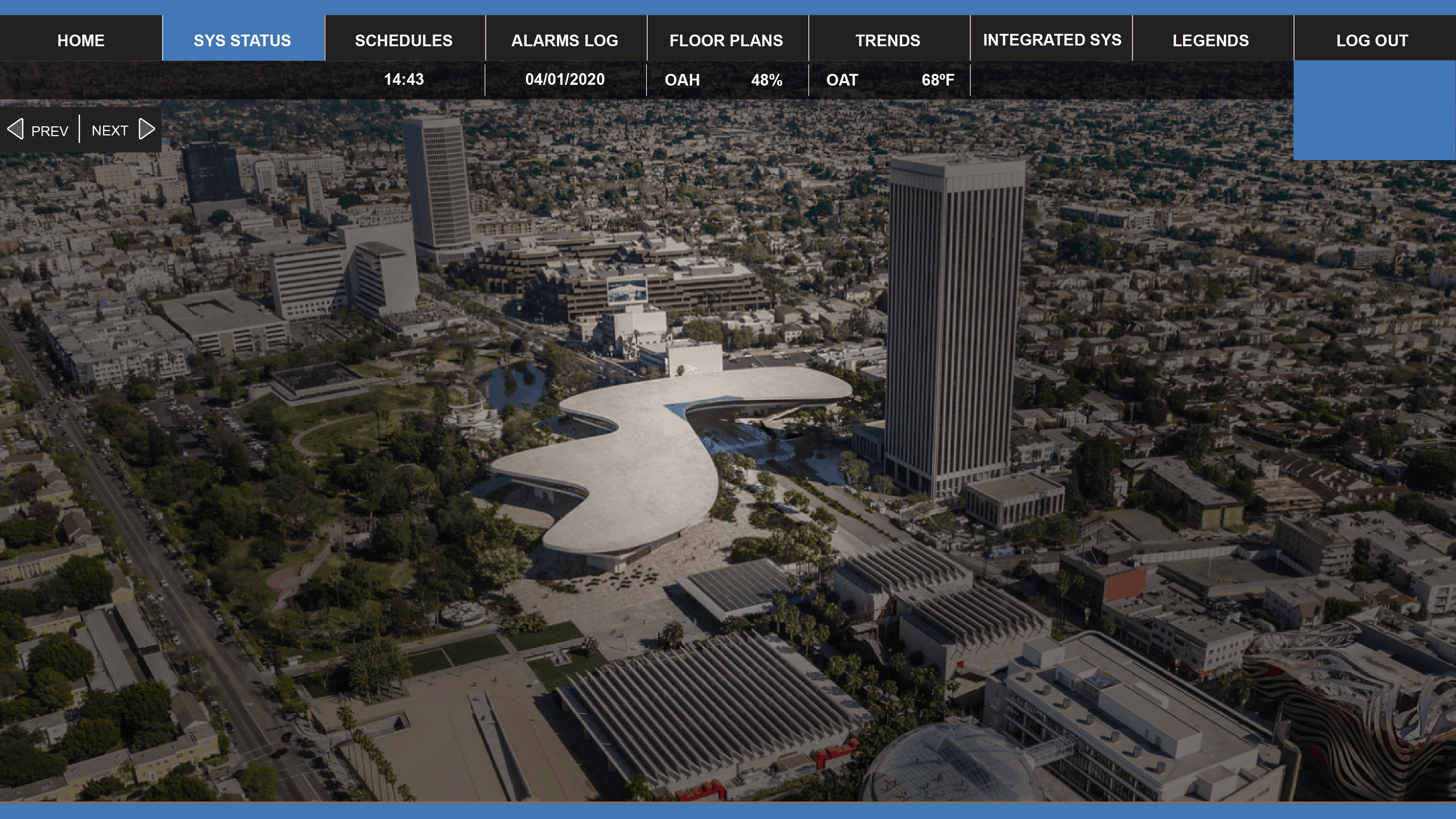Open the HOME tab
Image resolution: width=1456 pixels, height=819 pixels.
81,41
